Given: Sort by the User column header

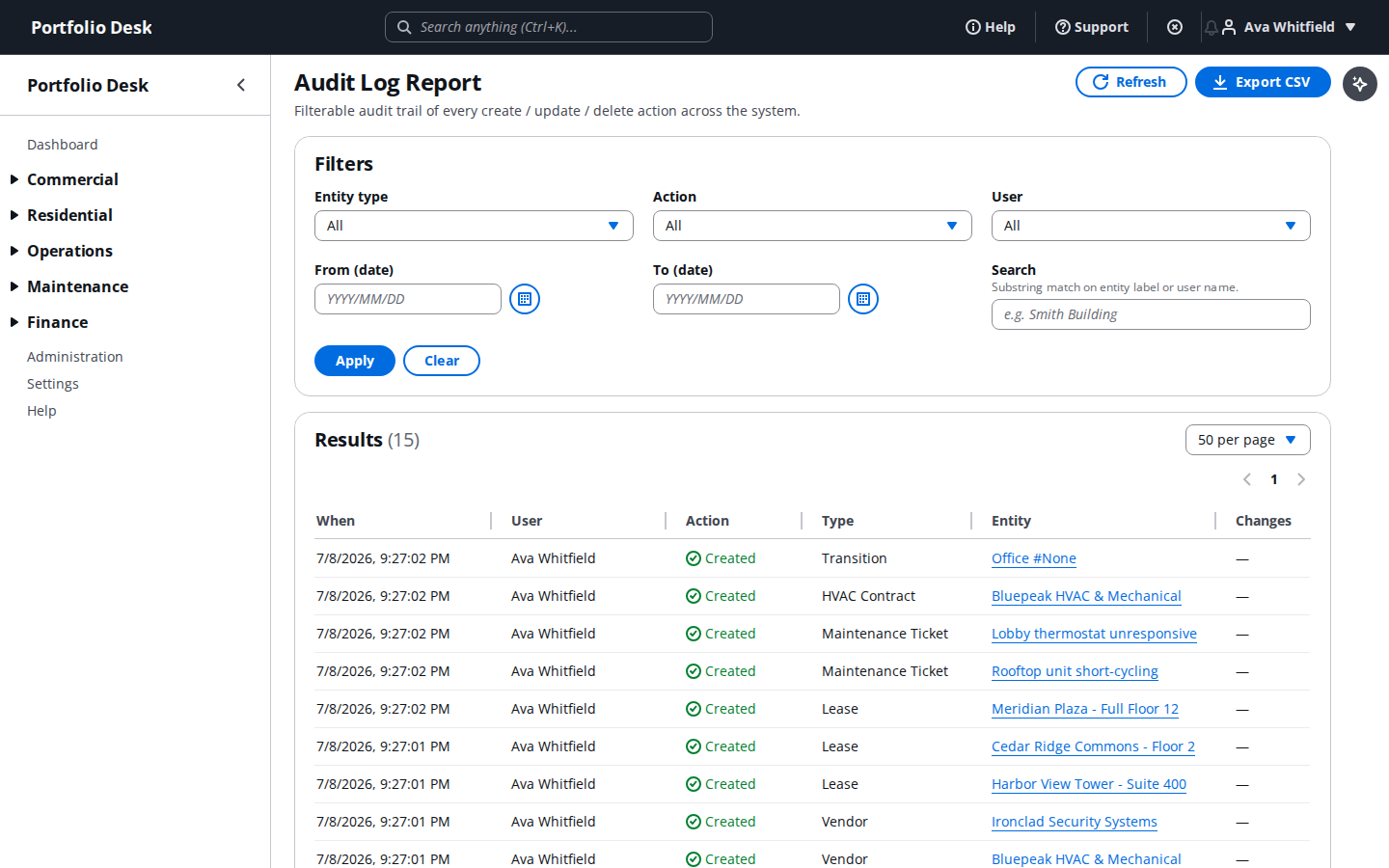Looking at the screenshot, I should 527,521.
